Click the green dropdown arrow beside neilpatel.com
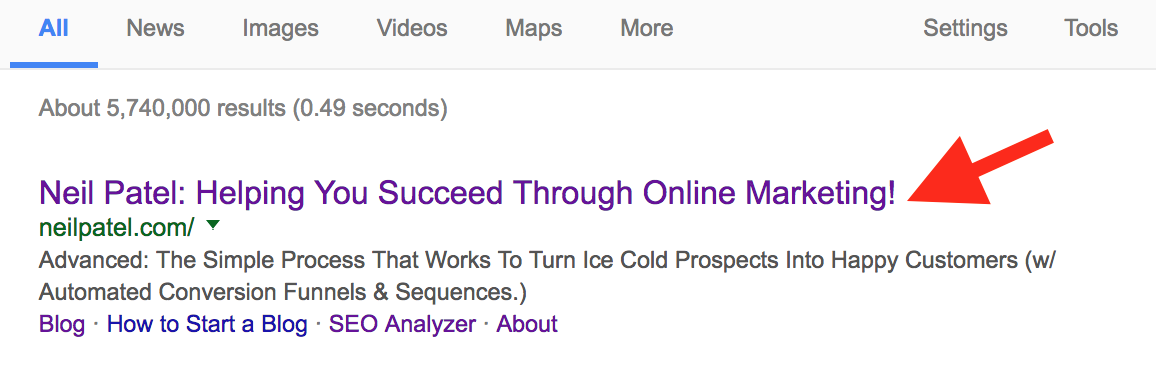Image resolution: width=1156 pixels, height=386 pixels. tap(212, 225)
